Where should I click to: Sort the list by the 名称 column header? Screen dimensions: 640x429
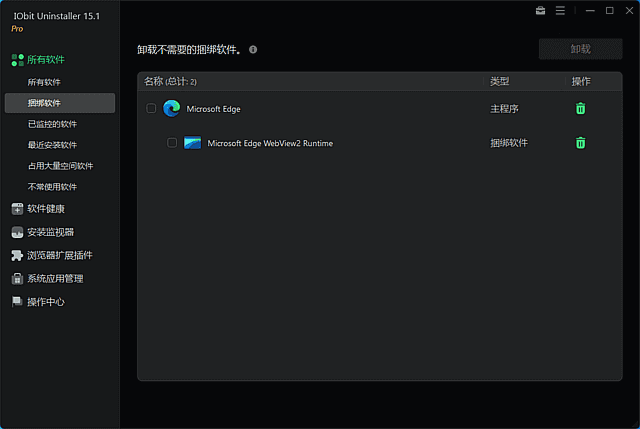(x=153, y=80)
